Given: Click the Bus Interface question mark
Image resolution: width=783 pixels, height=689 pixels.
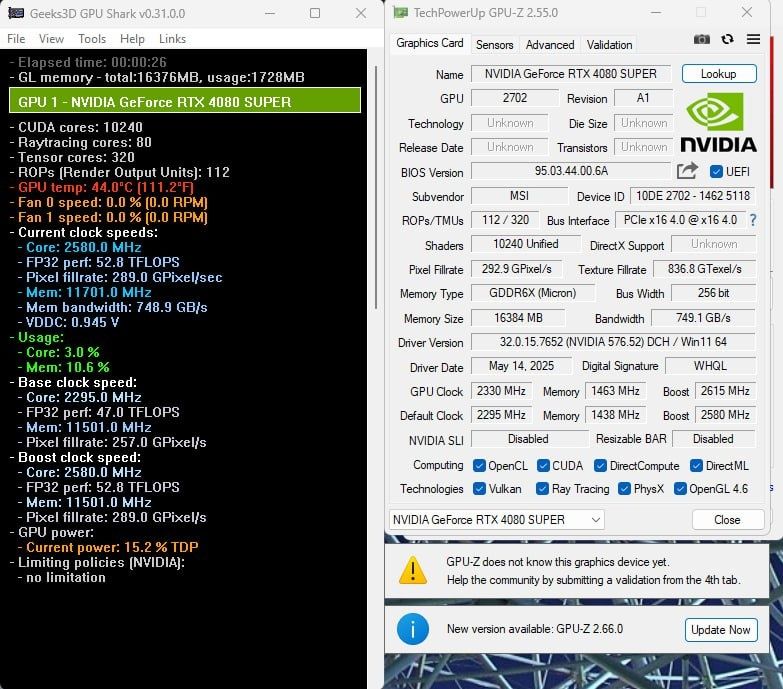Looking at the screenshot, I should coord(753,220).
